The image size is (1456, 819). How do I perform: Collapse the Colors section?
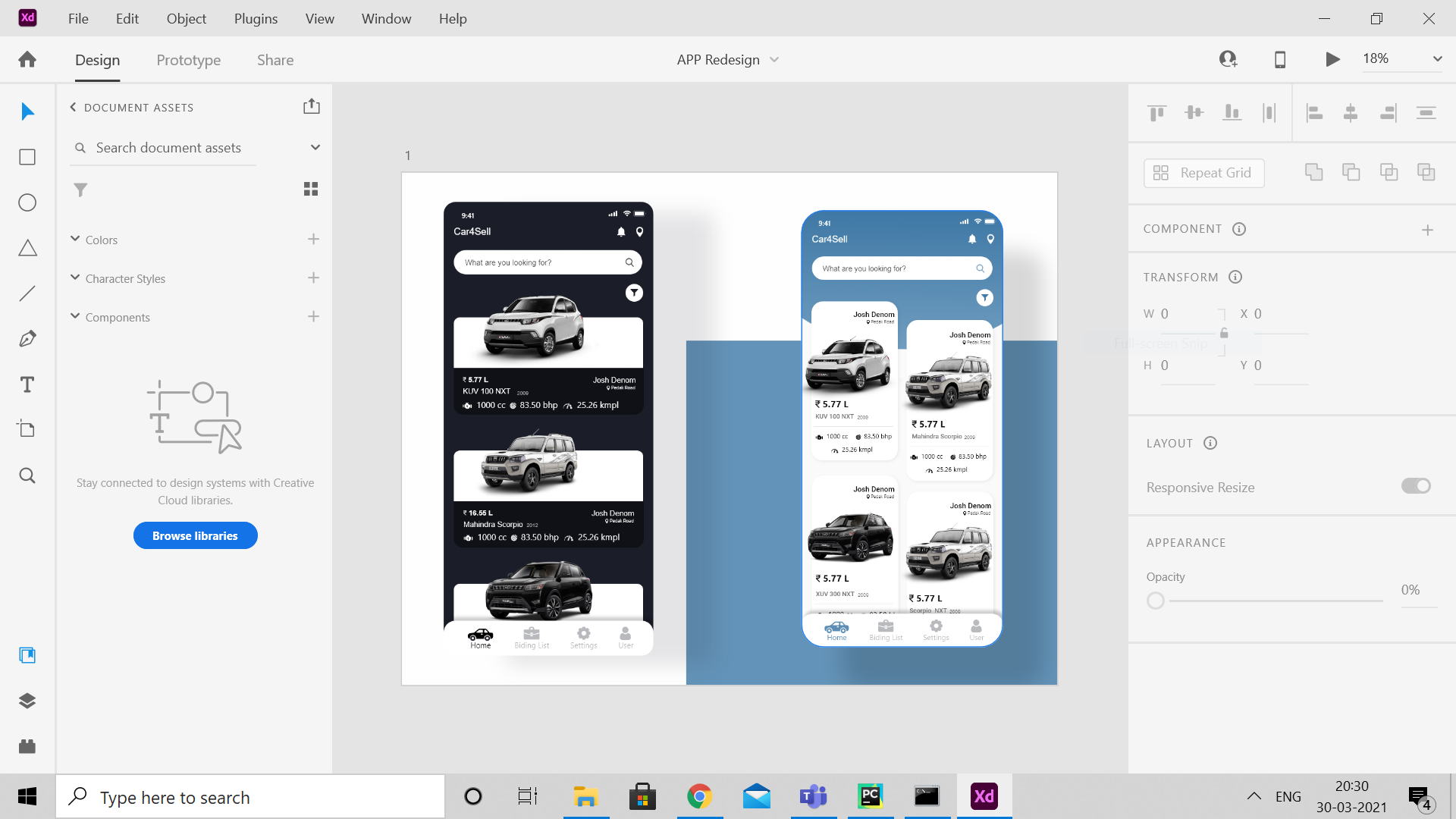[75, 239]
